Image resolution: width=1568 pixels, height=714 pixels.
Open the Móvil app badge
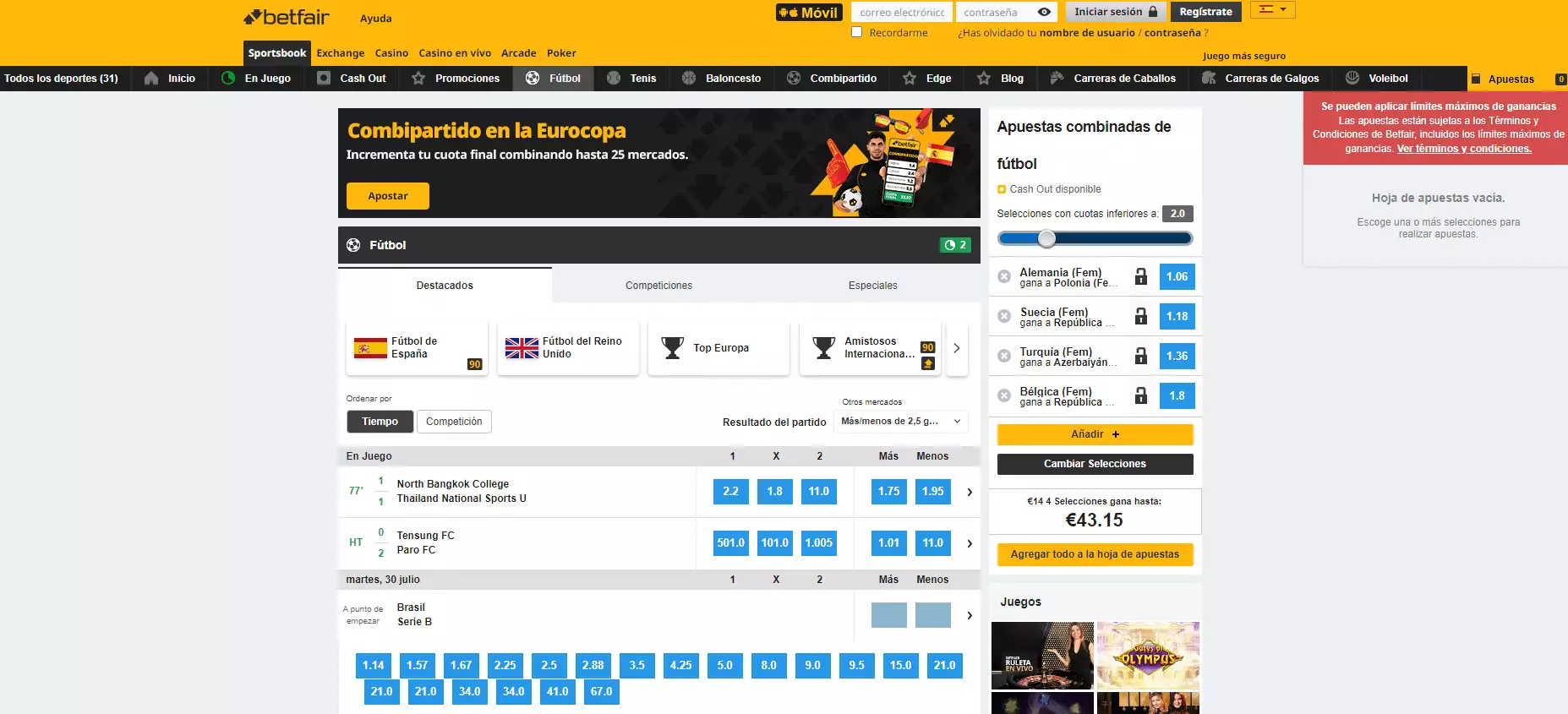click(x=809, y=13)
